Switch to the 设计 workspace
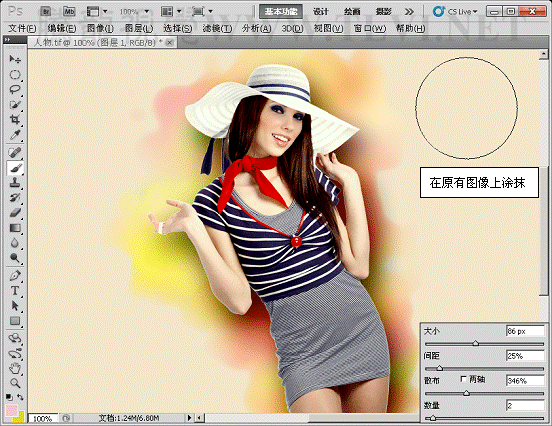 [321, 12]
